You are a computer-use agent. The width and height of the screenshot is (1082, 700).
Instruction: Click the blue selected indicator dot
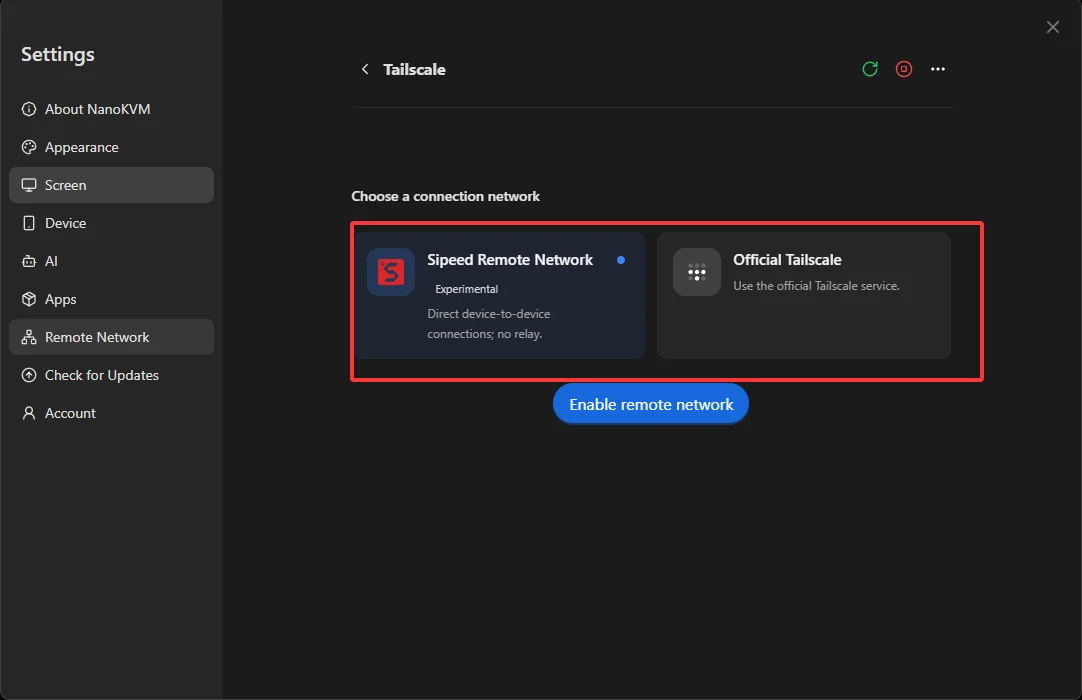click(621, 260)
